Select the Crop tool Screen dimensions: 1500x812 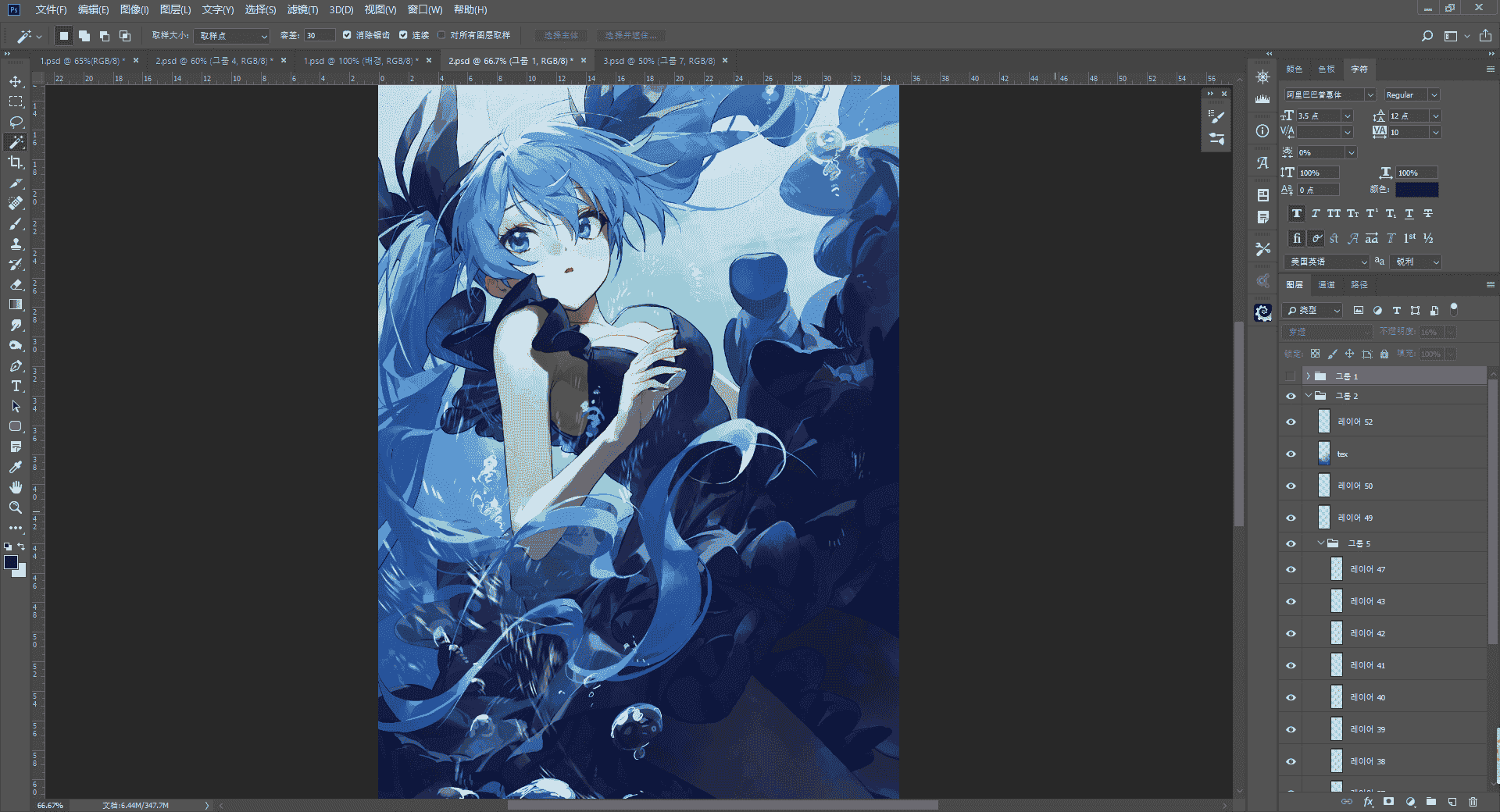coord(16,162)
